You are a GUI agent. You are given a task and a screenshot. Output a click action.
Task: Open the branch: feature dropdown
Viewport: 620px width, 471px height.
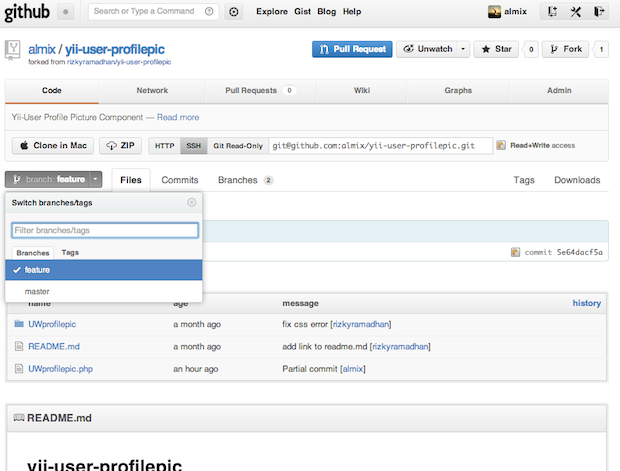coord(53,179)
